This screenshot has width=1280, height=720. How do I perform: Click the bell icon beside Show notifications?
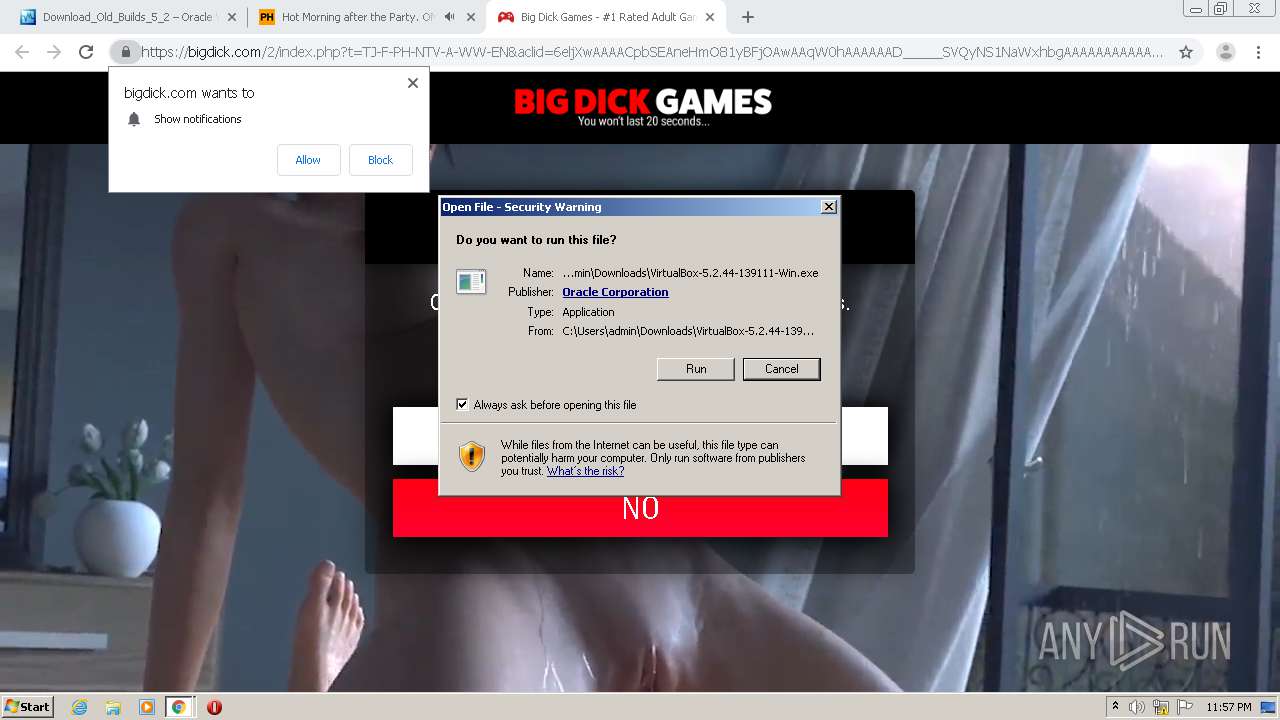(x=134, y=119)
